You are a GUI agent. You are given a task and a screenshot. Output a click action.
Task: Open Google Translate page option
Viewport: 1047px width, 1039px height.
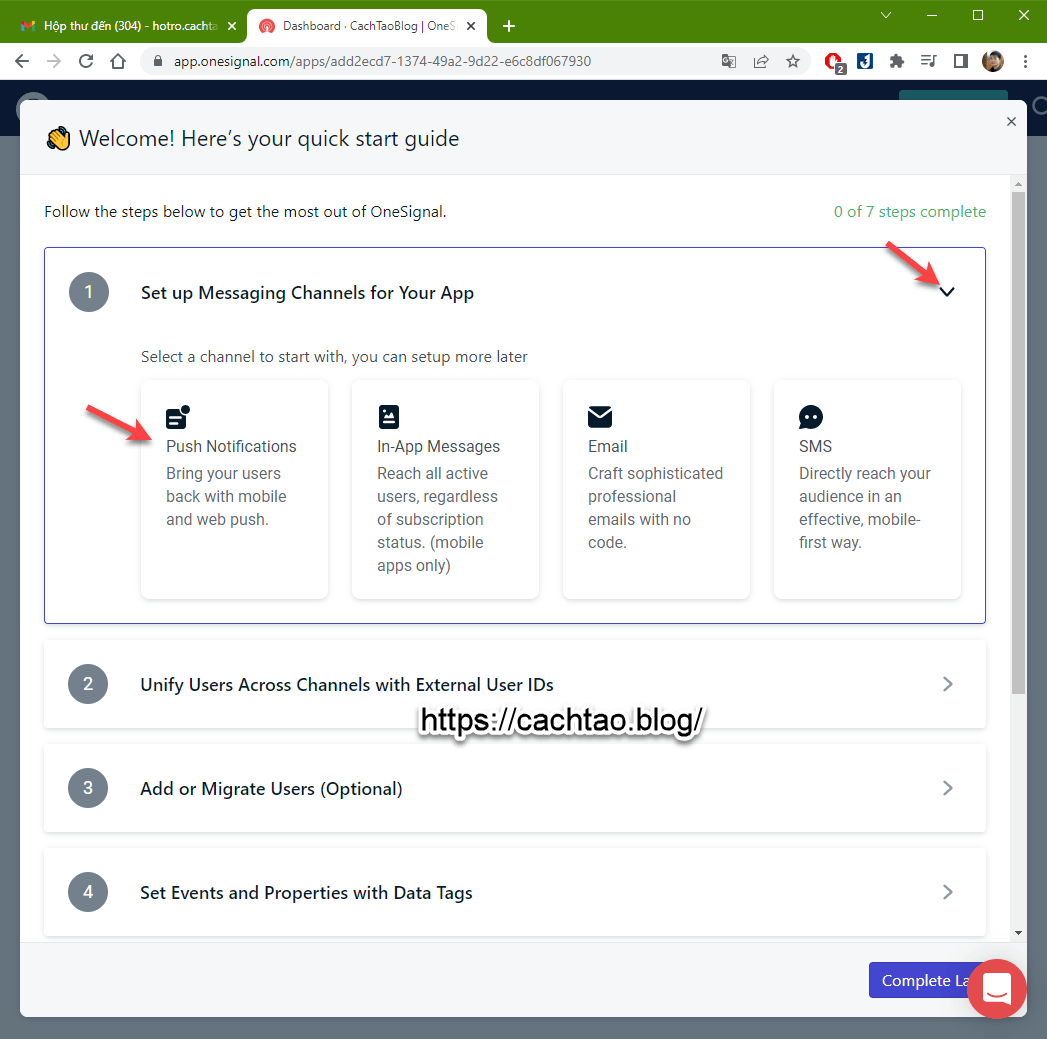pos(728,61)
